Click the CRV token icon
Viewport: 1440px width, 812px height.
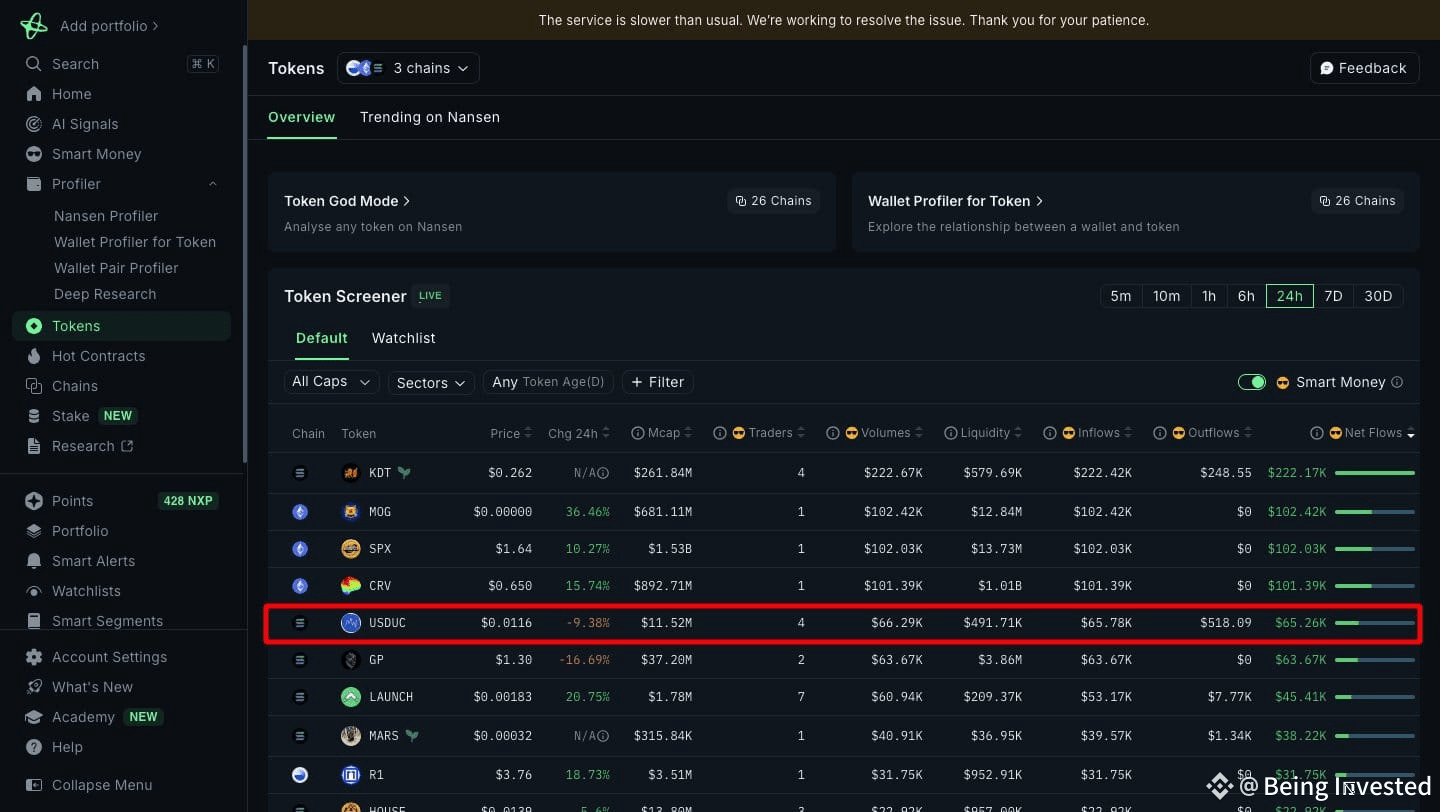[351, 586]
